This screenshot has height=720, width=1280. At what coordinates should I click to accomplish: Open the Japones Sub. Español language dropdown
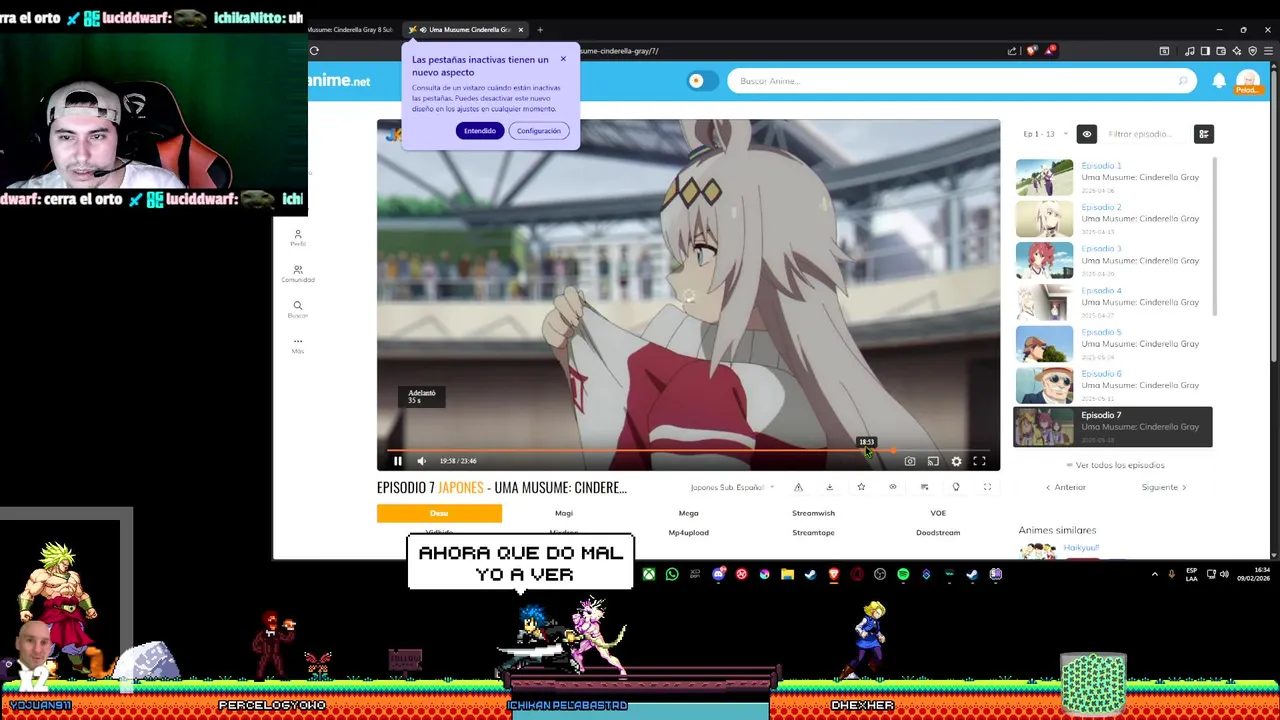coord(732,487)
